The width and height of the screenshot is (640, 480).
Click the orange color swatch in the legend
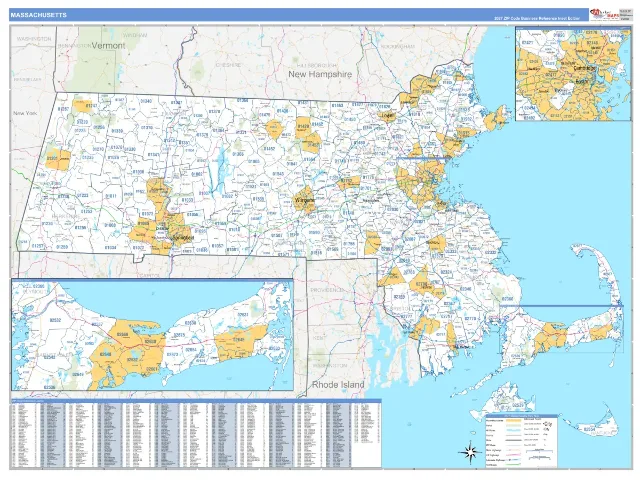coord(512,420)
